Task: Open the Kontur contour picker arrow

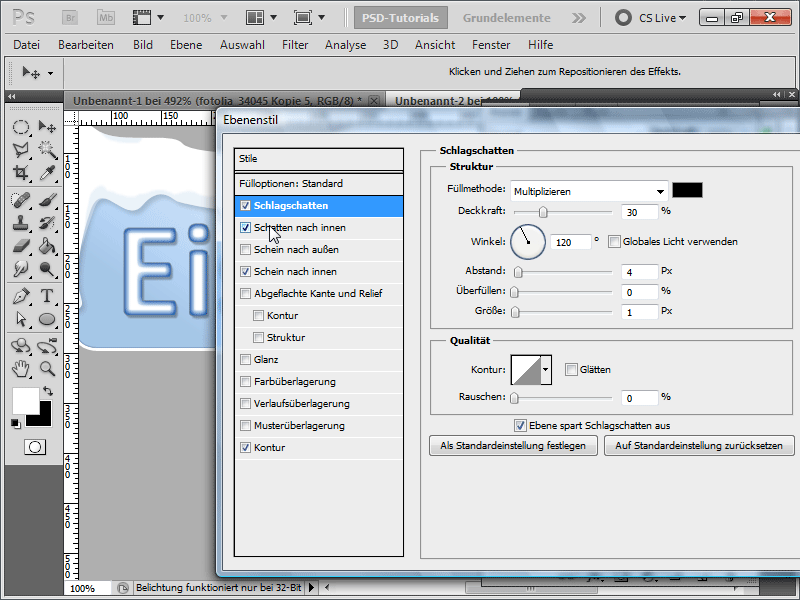Action: tap(545, 369)
